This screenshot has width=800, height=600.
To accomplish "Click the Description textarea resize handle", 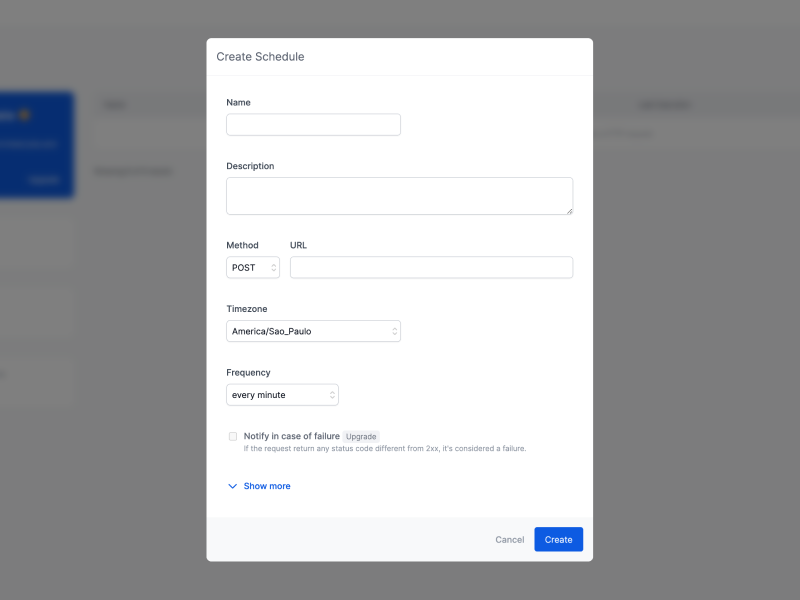I will (569, 210).
